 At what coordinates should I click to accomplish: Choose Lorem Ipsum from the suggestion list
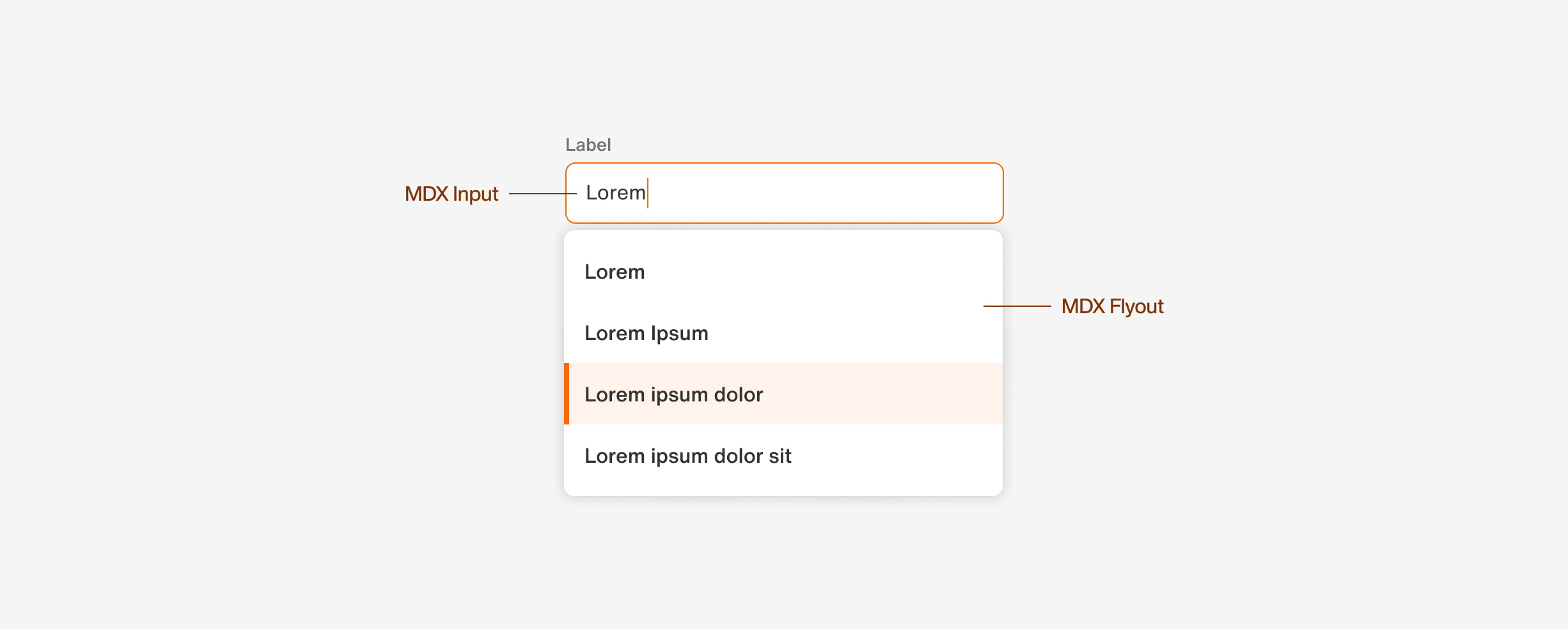click(x=647, y=333)
